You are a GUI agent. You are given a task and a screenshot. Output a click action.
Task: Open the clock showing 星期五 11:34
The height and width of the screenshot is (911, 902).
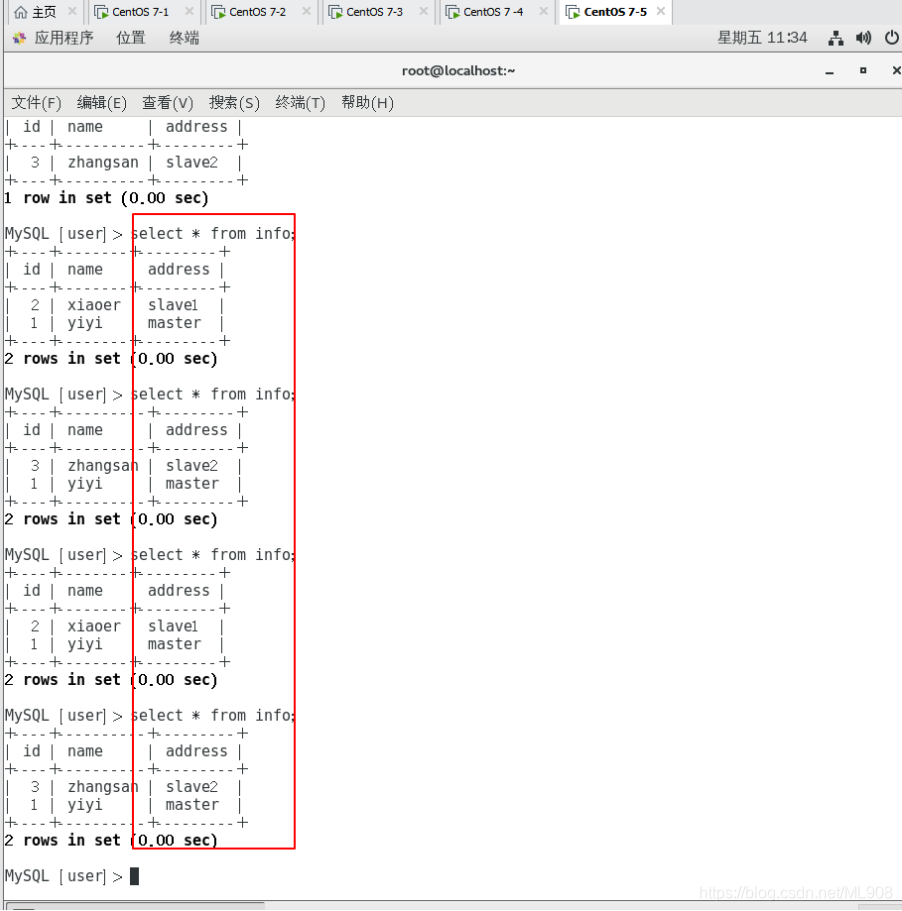(762, 38)
